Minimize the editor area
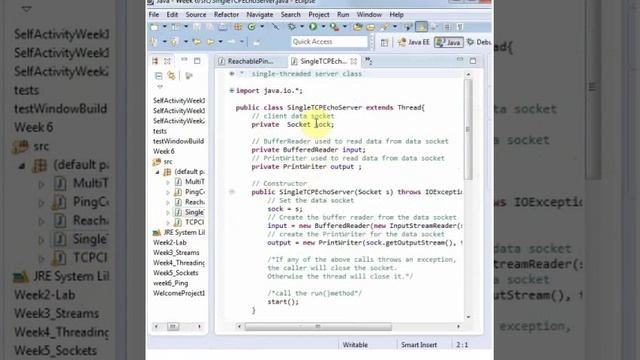640x360 pixels. (460, 60)
